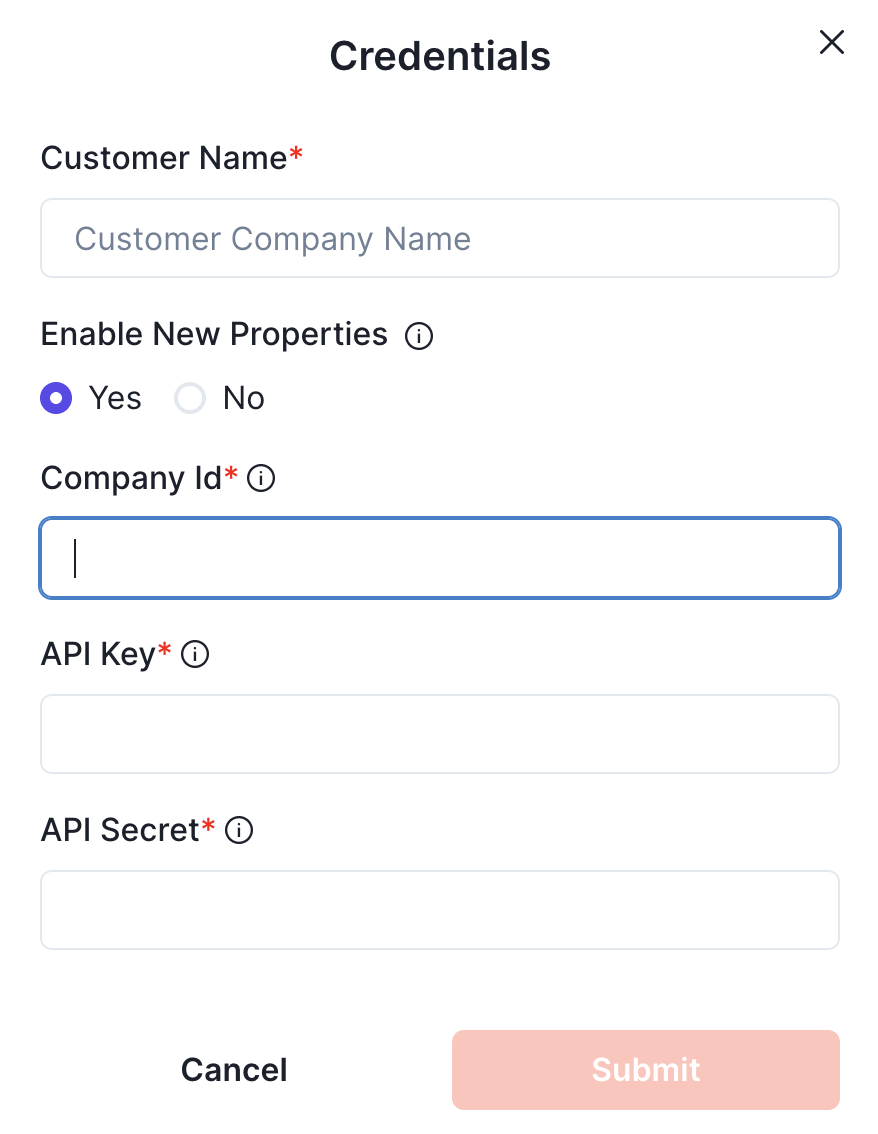Focus the Customer Company Name field
The width and height of the screenshot is (878, 1134).
click(x=440, y=238)
